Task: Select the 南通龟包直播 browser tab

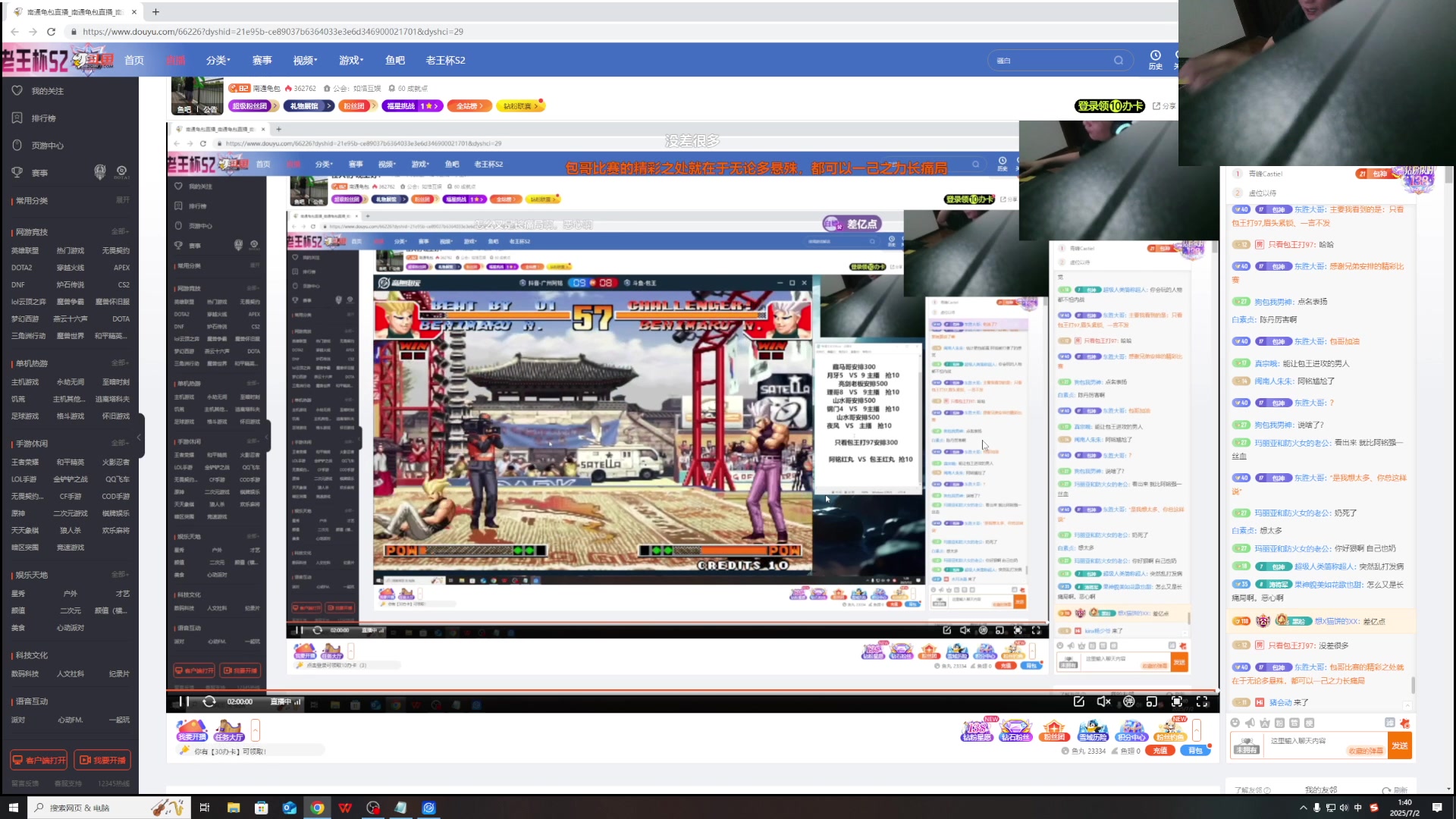Action: 73,12
